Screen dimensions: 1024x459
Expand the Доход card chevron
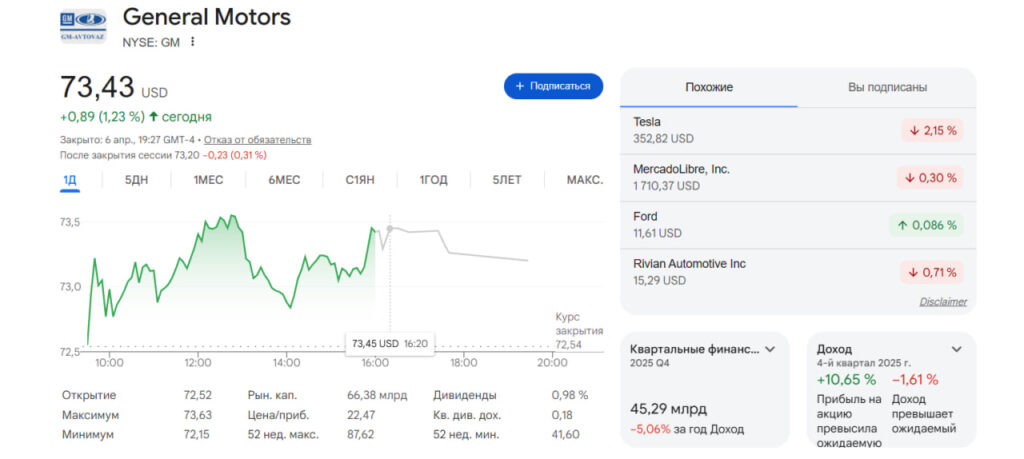click(956, 349)
